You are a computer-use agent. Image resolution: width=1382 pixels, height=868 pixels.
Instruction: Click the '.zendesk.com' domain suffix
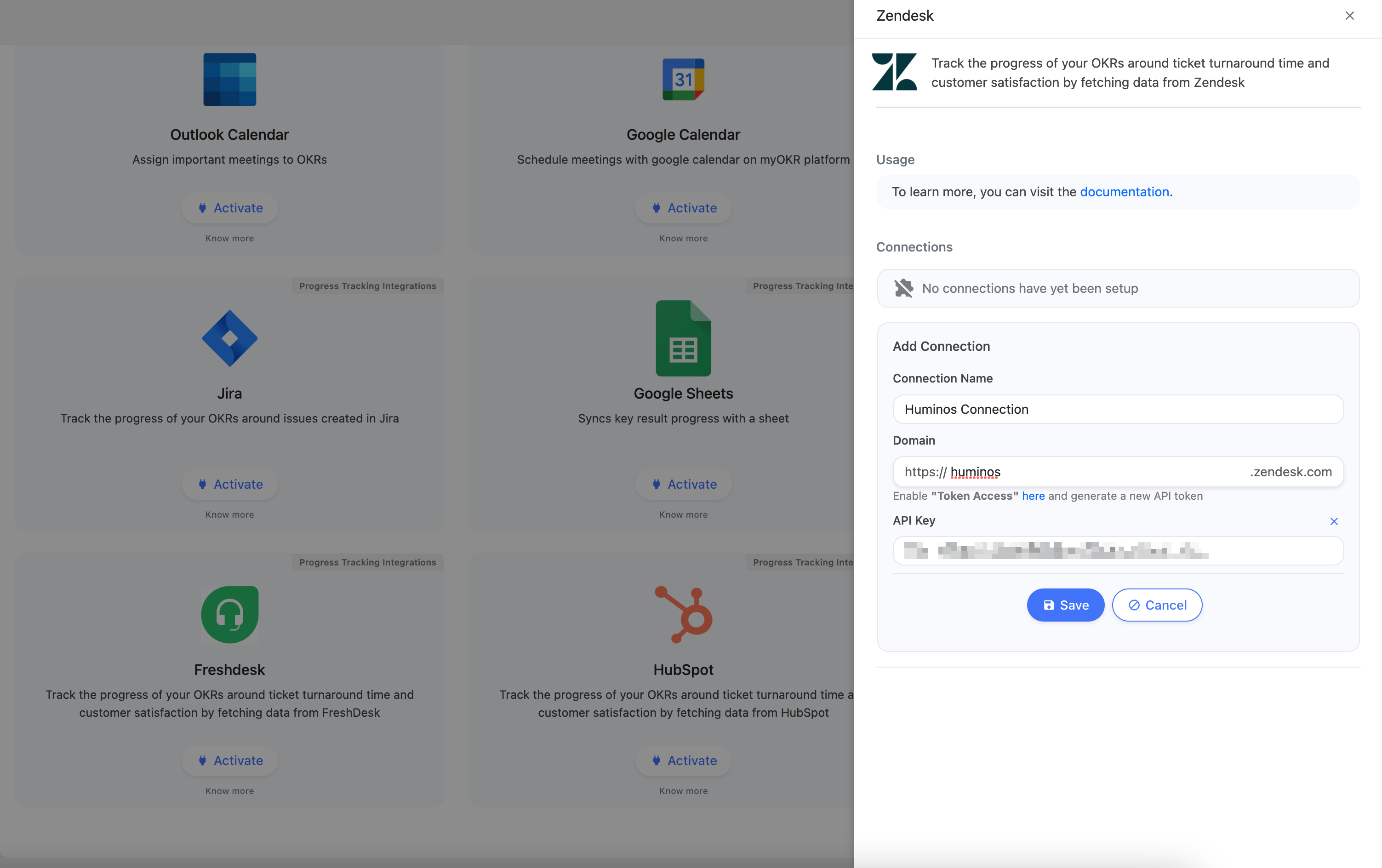tap(1291, 472)
